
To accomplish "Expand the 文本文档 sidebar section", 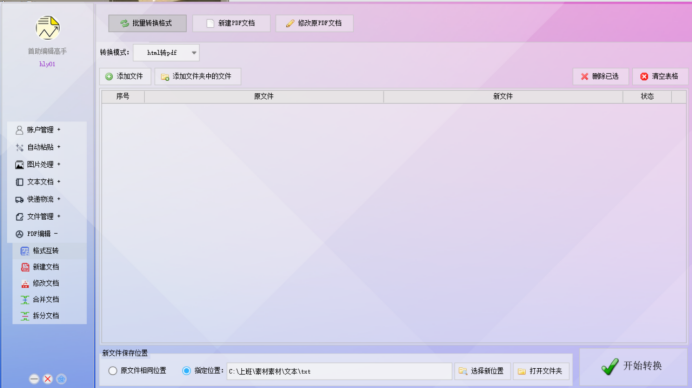I will click(x=47, y=182).
